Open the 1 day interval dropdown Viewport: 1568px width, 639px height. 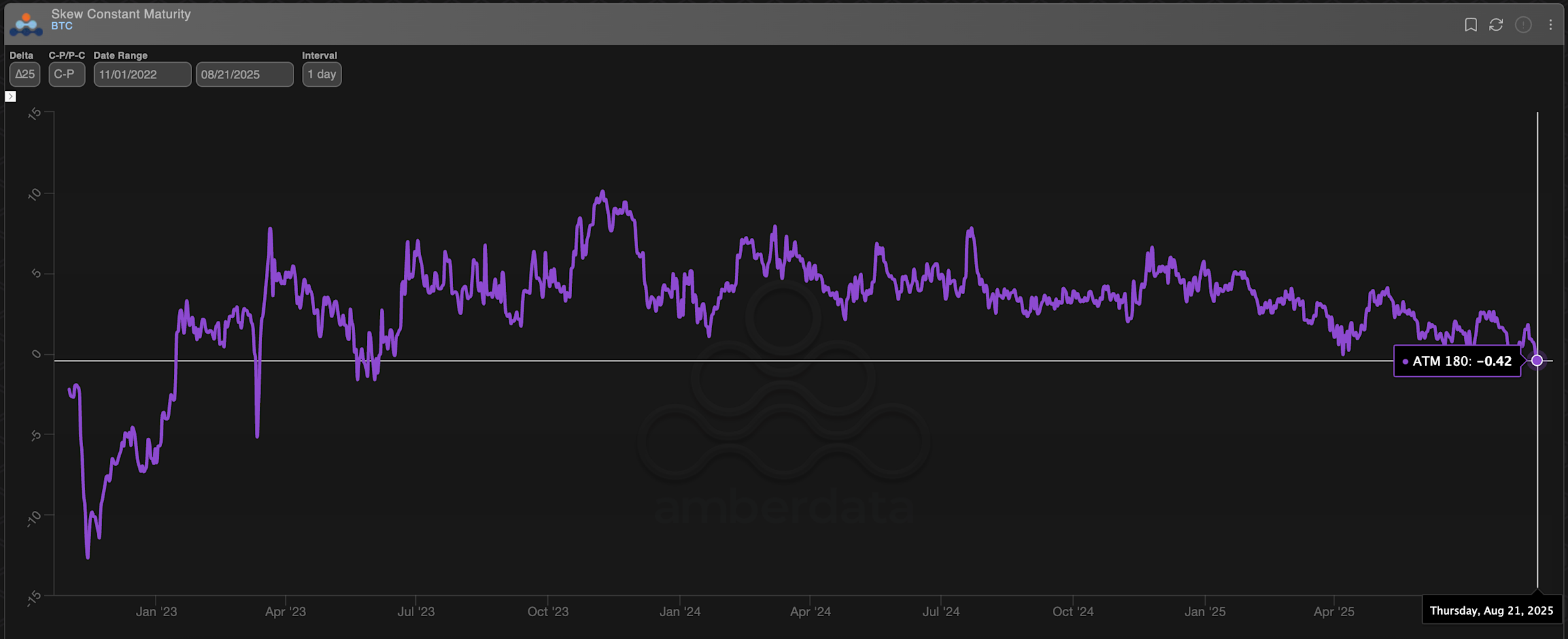321,74
